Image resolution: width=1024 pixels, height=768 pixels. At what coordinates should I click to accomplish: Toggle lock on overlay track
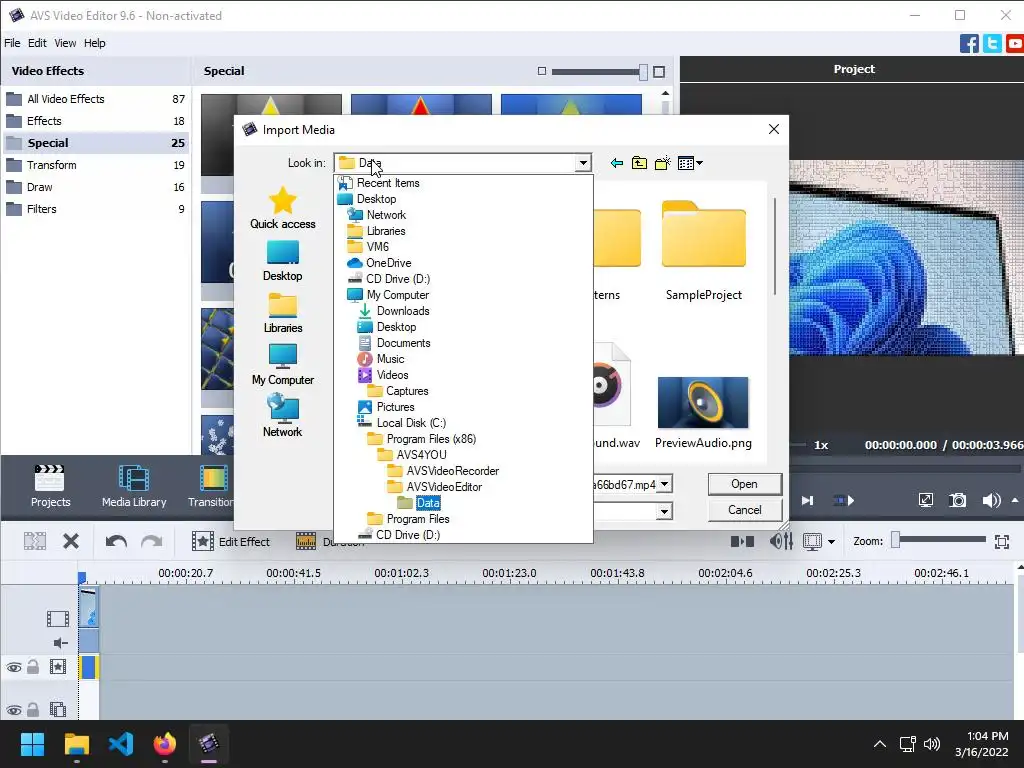[33, 709]
